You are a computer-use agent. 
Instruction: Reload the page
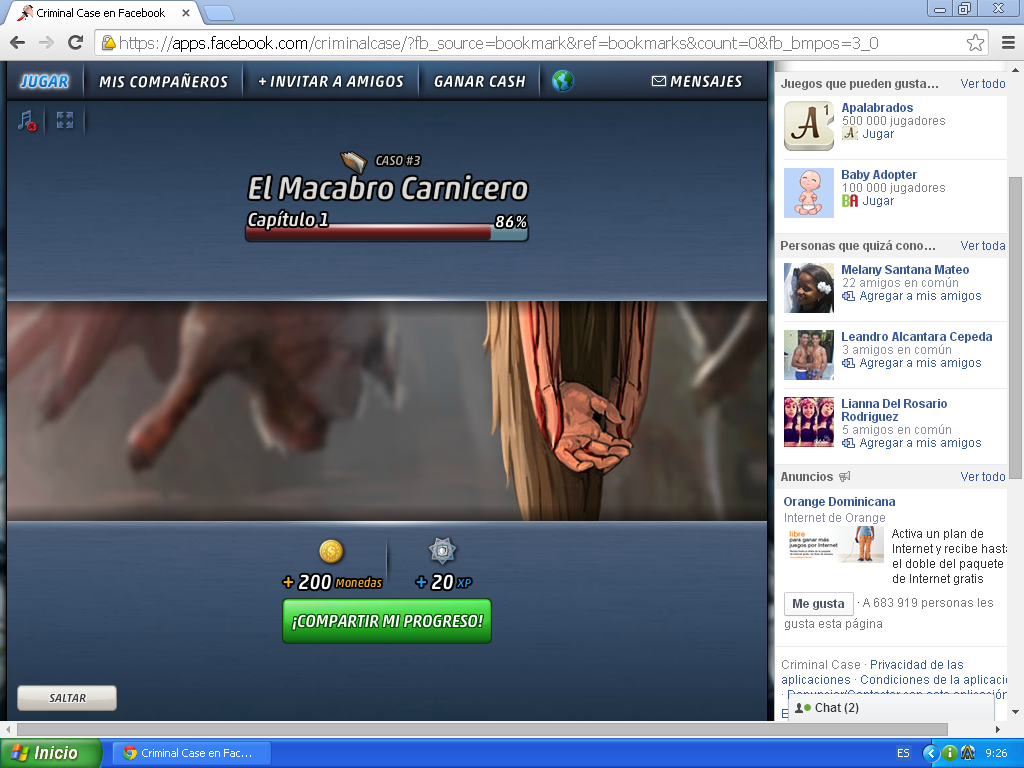(x=75, y=43)
